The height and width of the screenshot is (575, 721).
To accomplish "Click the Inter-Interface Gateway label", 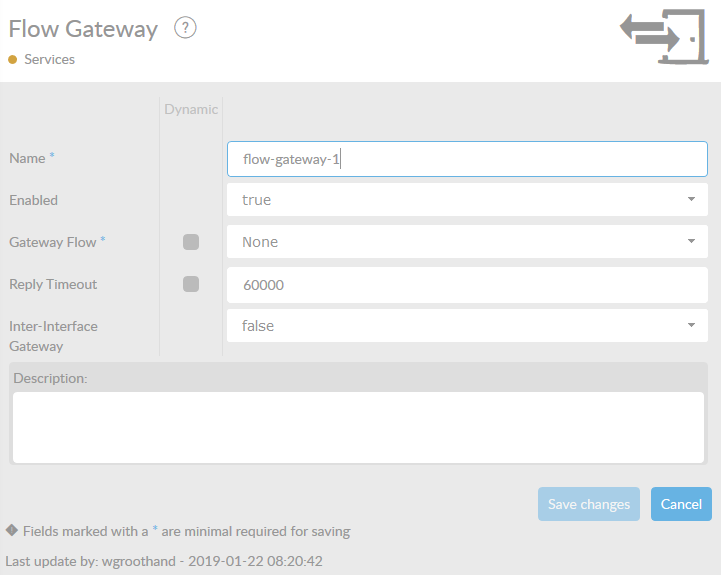I will click(x=53, y=336).
